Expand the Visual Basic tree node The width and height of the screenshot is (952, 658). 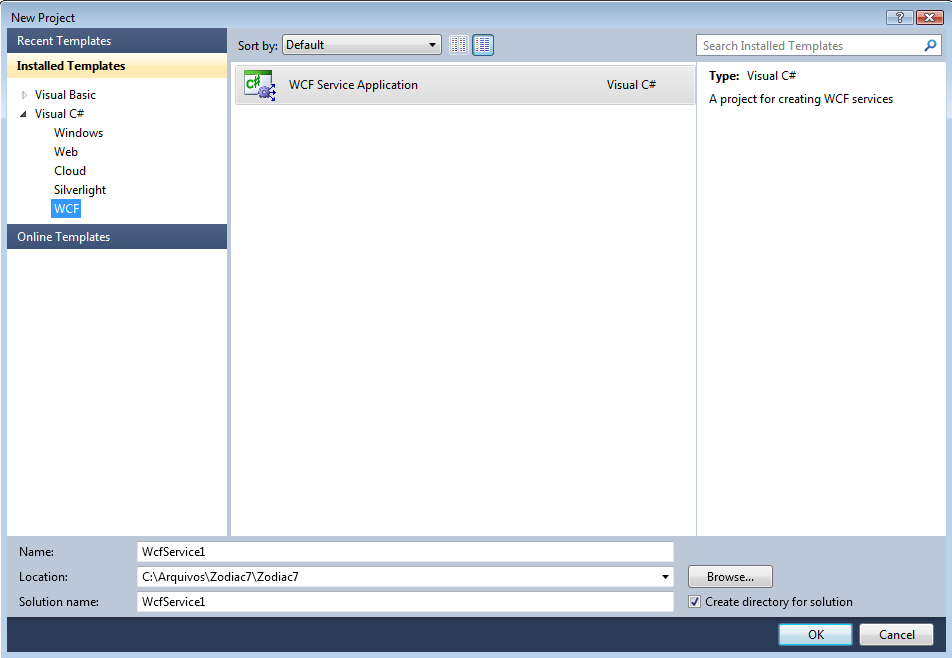(24, 95)
